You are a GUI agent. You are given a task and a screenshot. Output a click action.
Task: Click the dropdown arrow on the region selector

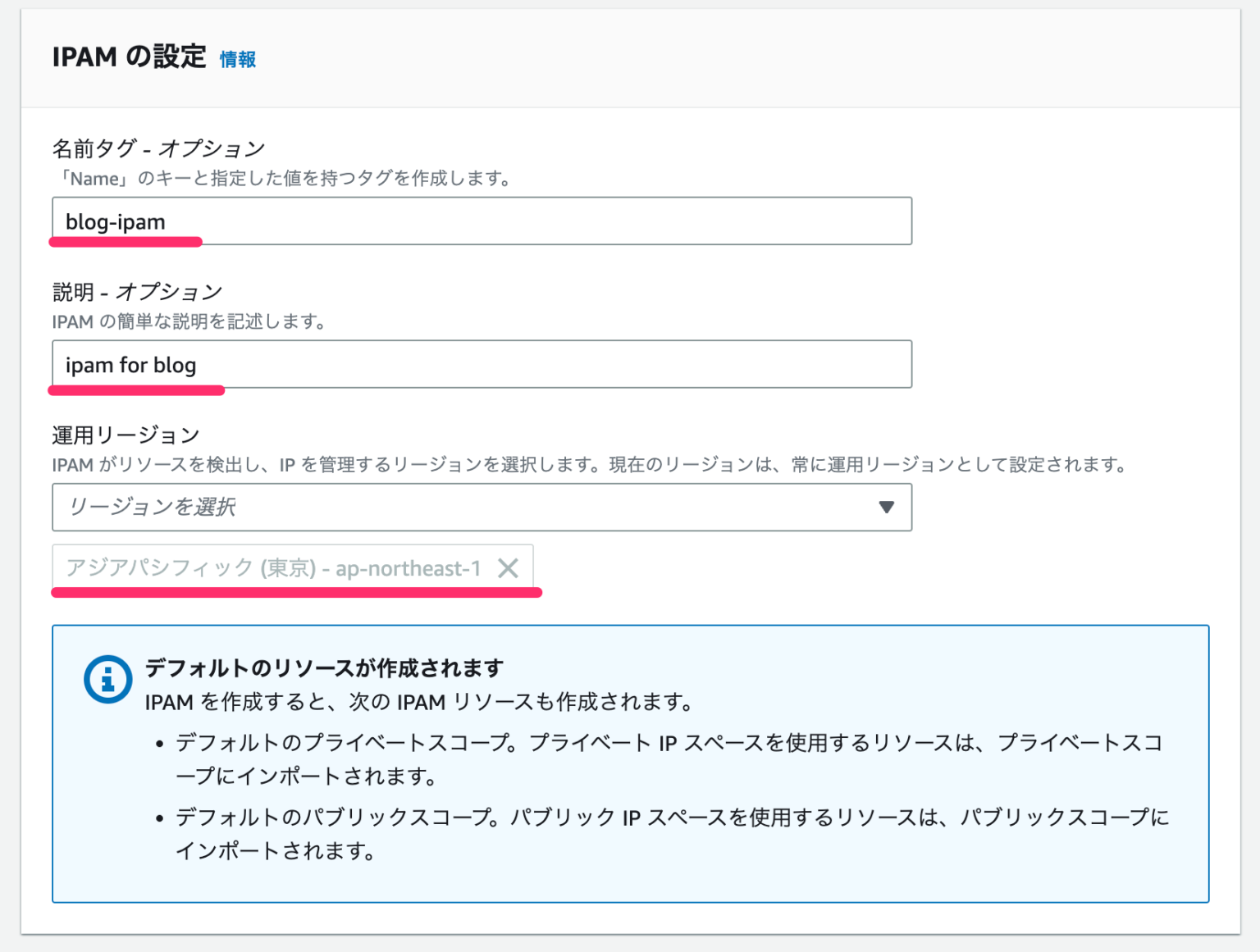[887, 508]
